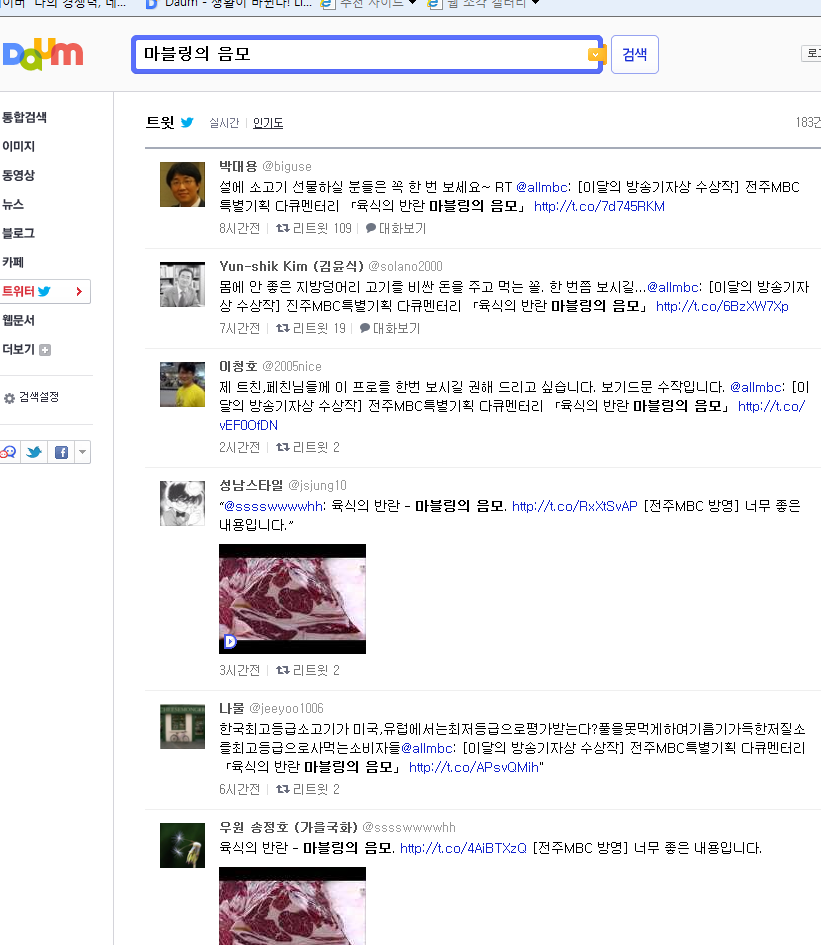The width and height of the screenshot is (821, 945).
Task: Open 이청호's profile photo
Action: click(183, 384)
